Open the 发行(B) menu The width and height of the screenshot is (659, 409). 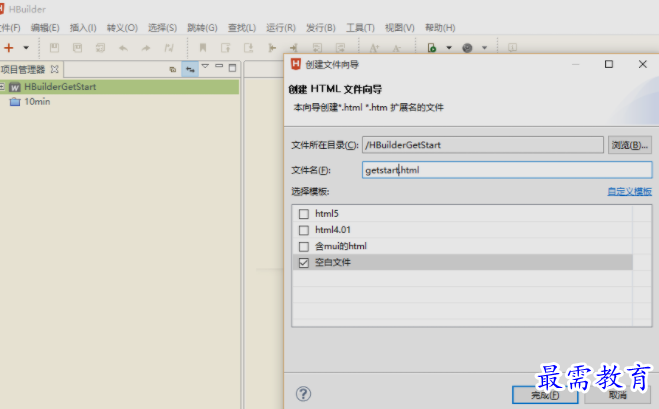click(x=321, y=28)
